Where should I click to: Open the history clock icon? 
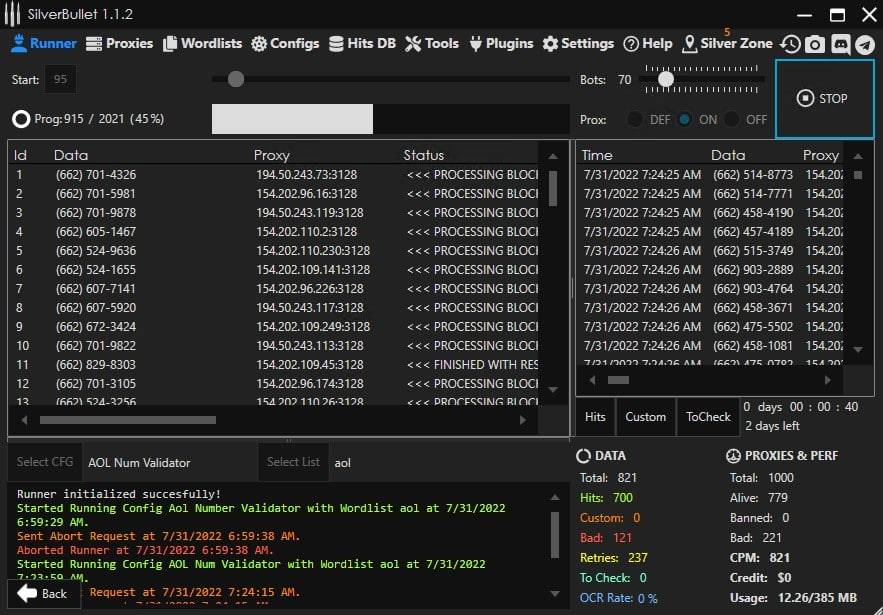(x=790, y=44)
